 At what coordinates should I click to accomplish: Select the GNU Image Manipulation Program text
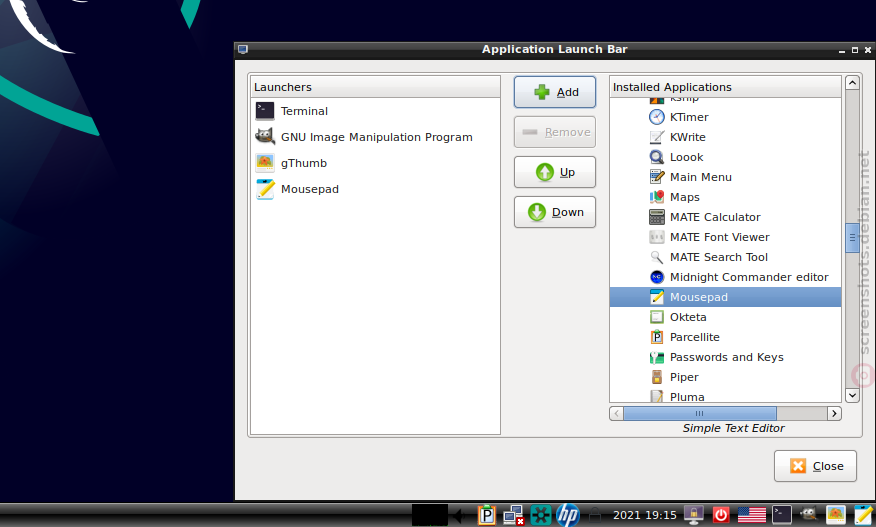click(377, 137)
